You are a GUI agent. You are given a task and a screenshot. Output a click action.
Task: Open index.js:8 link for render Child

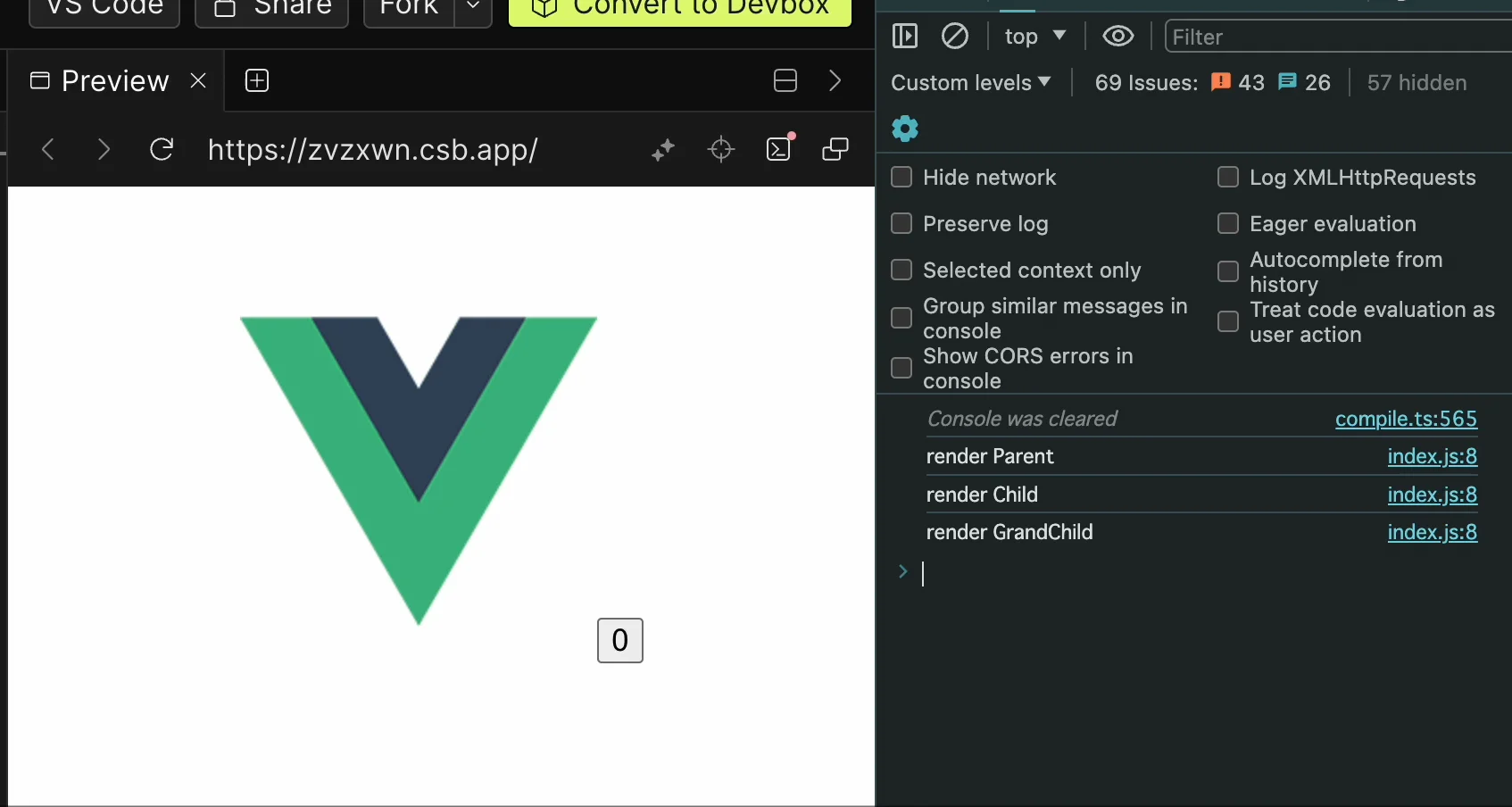coord(1433,495)
